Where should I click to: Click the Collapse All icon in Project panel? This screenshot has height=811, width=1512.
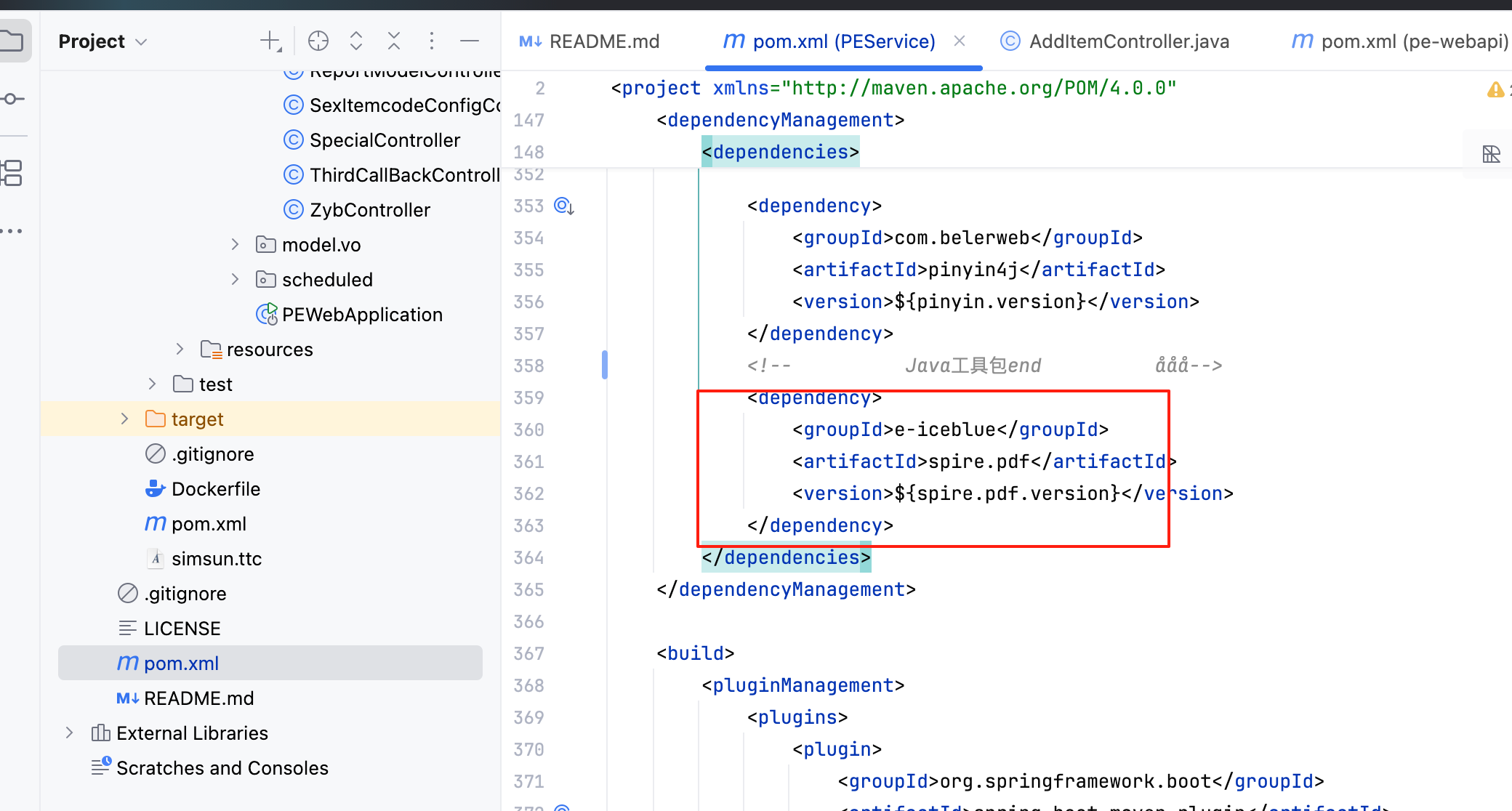point(394,41)
